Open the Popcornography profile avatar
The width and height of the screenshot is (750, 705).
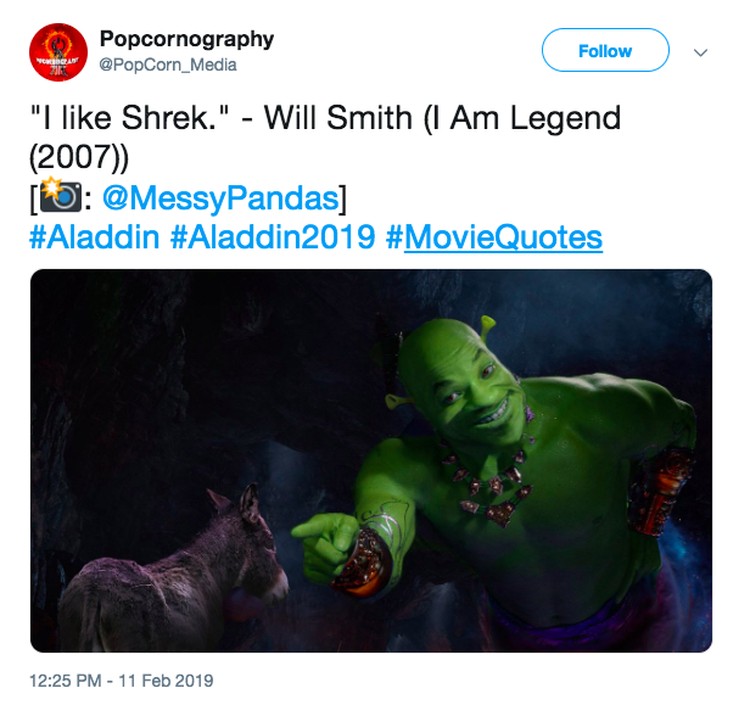[x=58, y=52]
